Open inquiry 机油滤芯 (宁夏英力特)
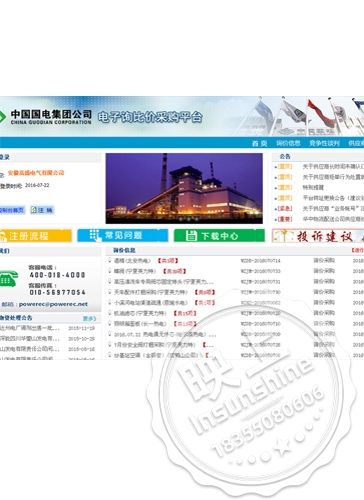The width and height of the screenshot is (364, 500). point(140,313)
